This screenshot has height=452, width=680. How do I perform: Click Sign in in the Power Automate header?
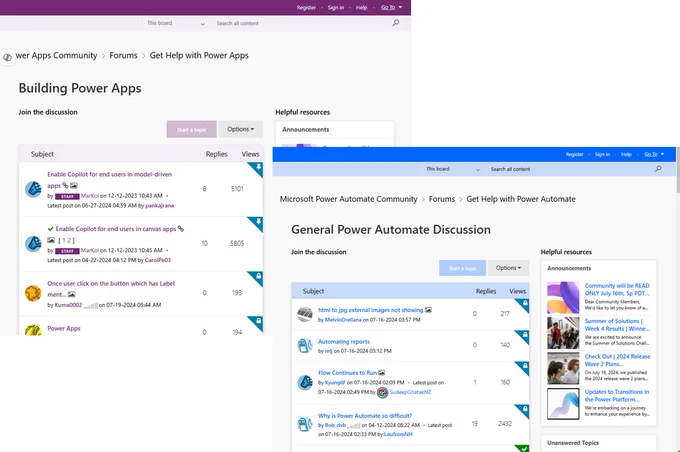click(x=602, y=154)
